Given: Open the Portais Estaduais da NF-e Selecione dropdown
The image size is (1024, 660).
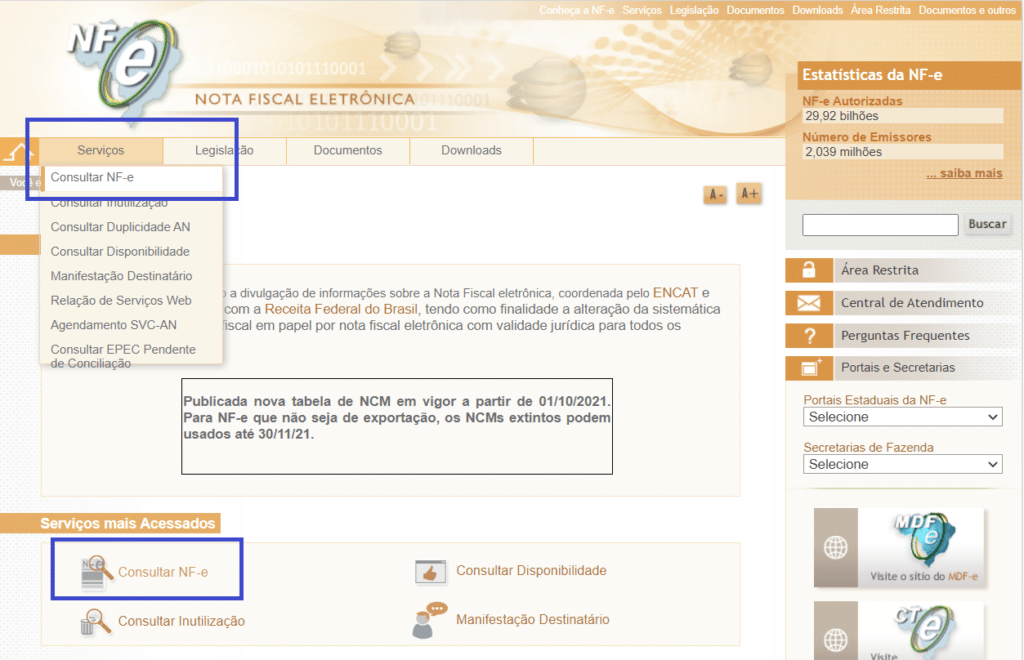Looking at the screenshot, I should coord(901,416).
